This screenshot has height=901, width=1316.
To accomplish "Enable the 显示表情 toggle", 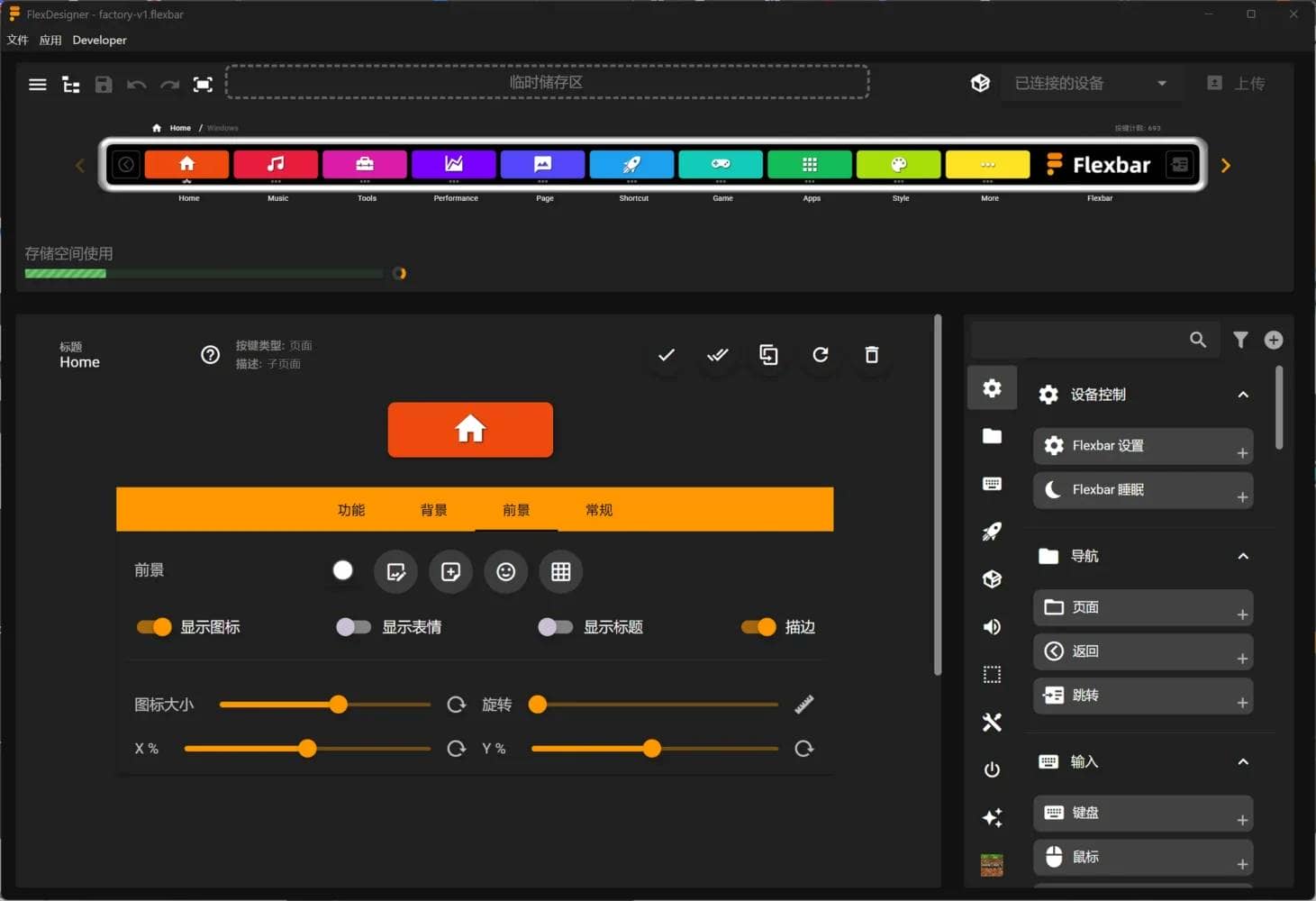I will point(353,627).
